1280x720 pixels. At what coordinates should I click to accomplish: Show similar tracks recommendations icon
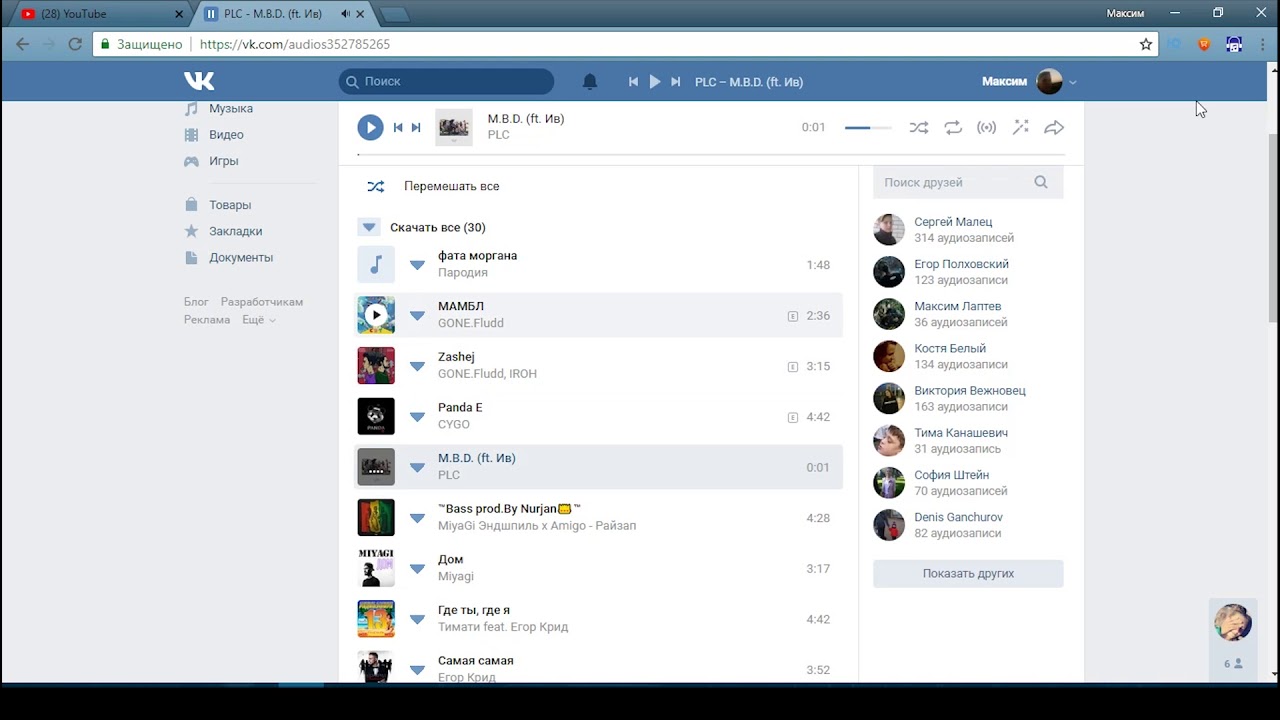coord(1021,128)
